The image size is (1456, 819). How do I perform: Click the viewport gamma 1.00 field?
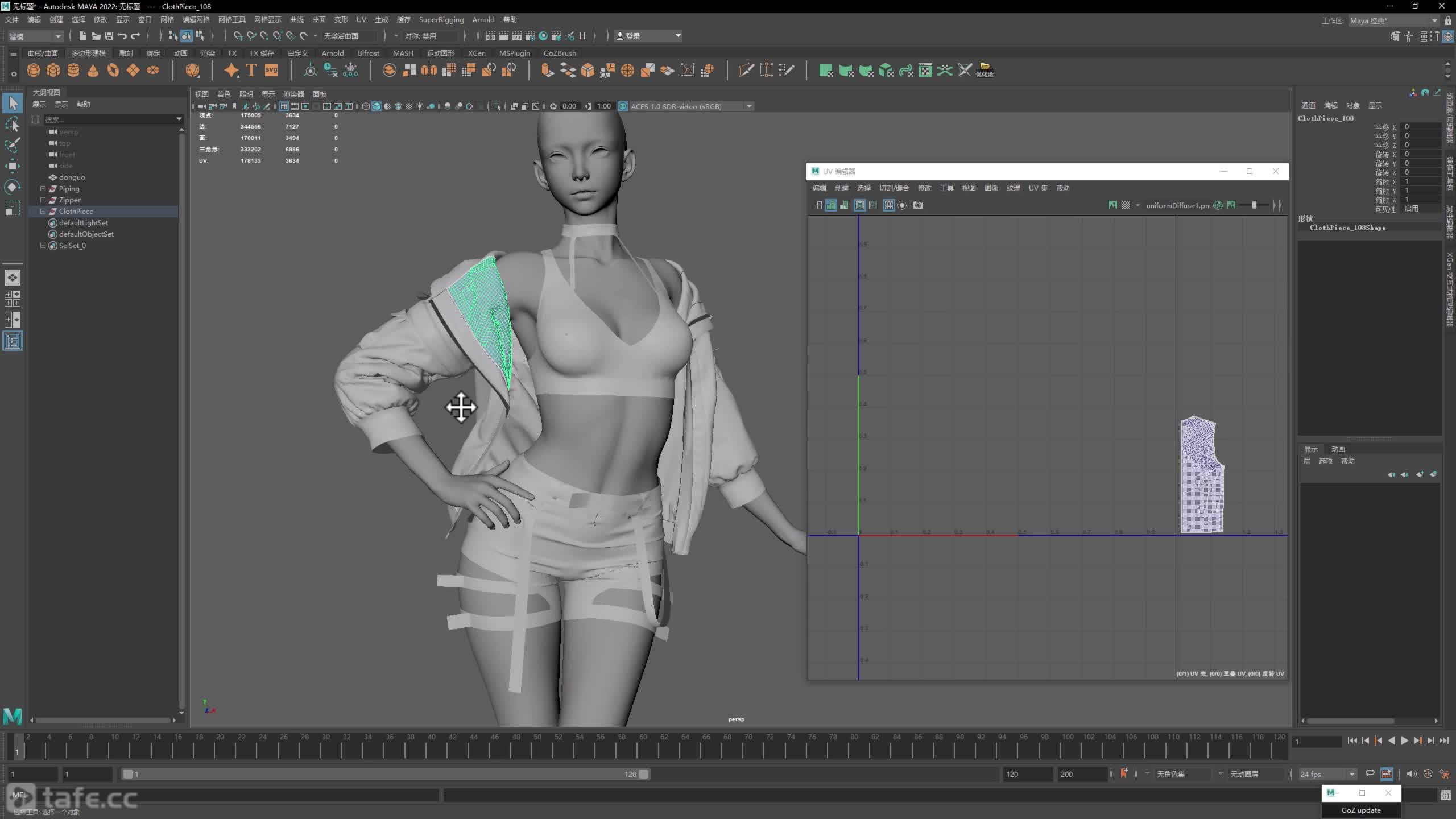[603, 106]
